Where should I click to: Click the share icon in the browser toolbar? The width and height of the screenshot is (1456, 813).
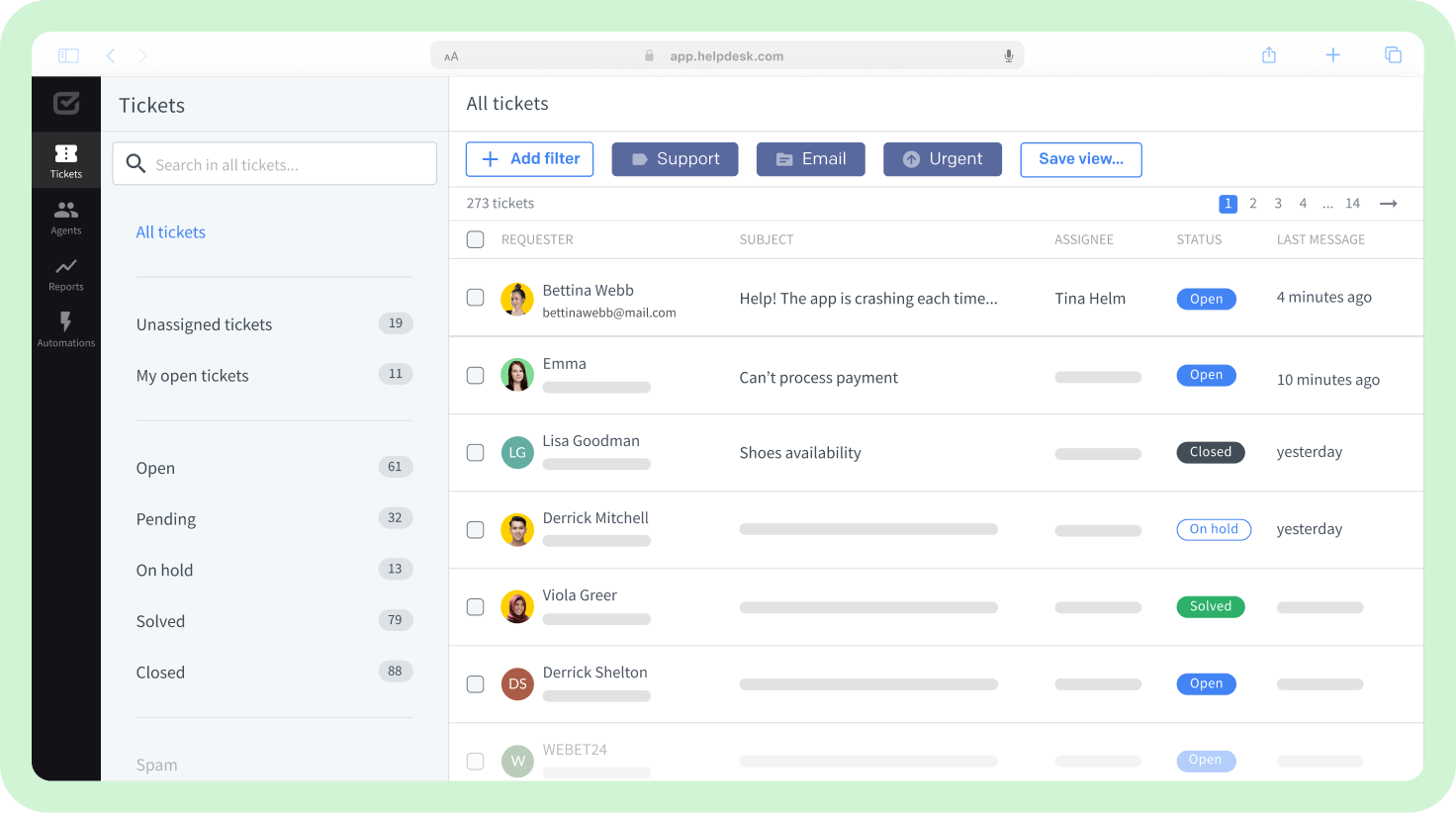tap(1269, 55)
